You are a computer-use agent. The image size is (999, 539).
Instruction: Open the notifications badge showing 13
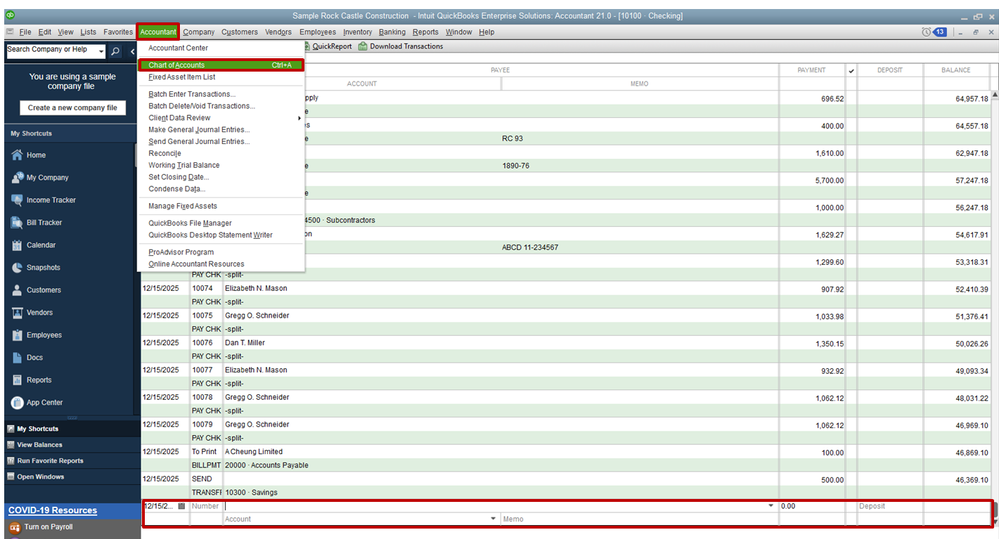point(940,32)
